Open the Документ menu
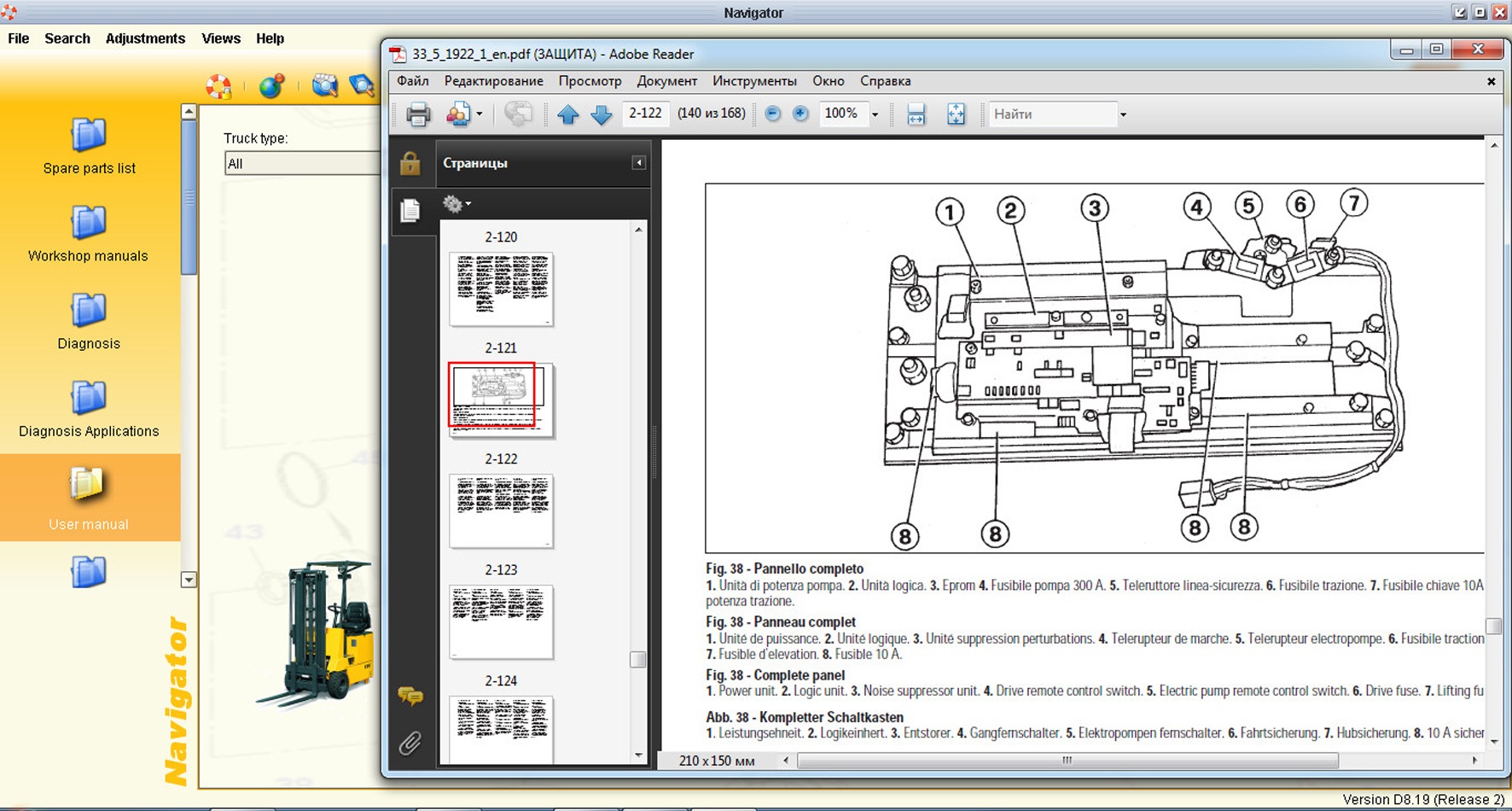 666,81
